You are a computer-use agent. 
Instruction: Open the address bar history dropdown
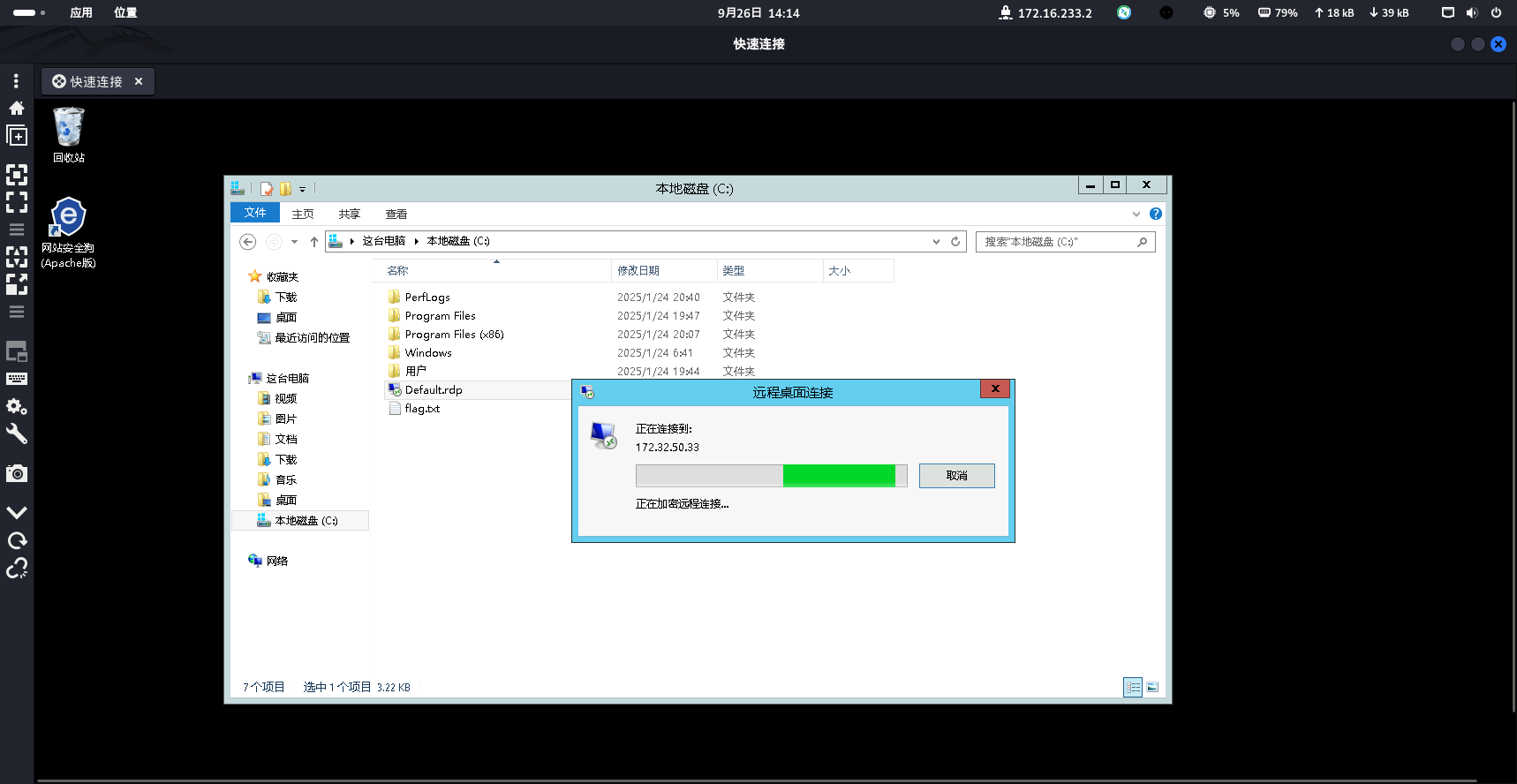pyautogui.click(x=936, y=241)
